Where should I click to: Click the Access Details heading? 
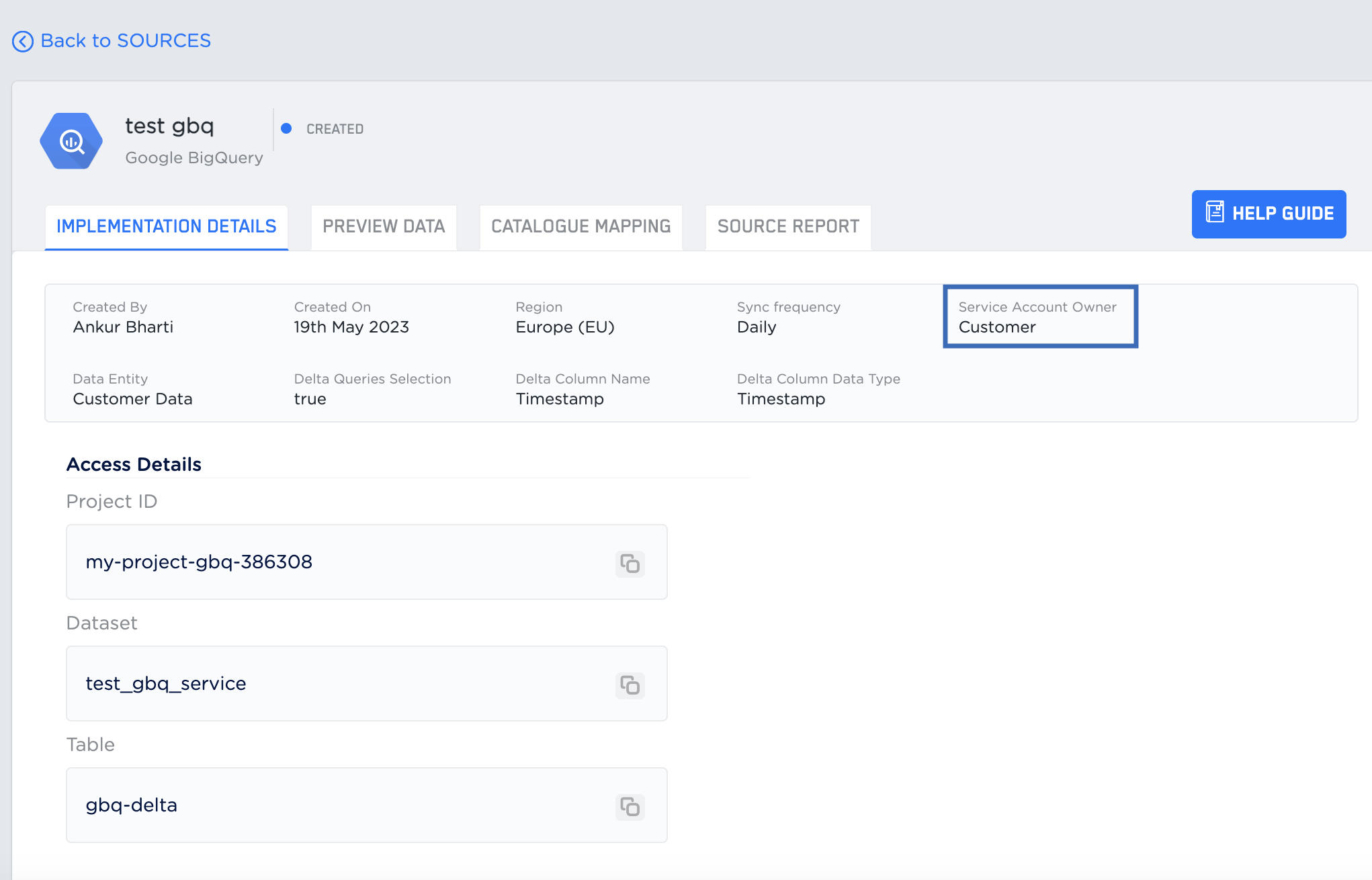point(134,465)
